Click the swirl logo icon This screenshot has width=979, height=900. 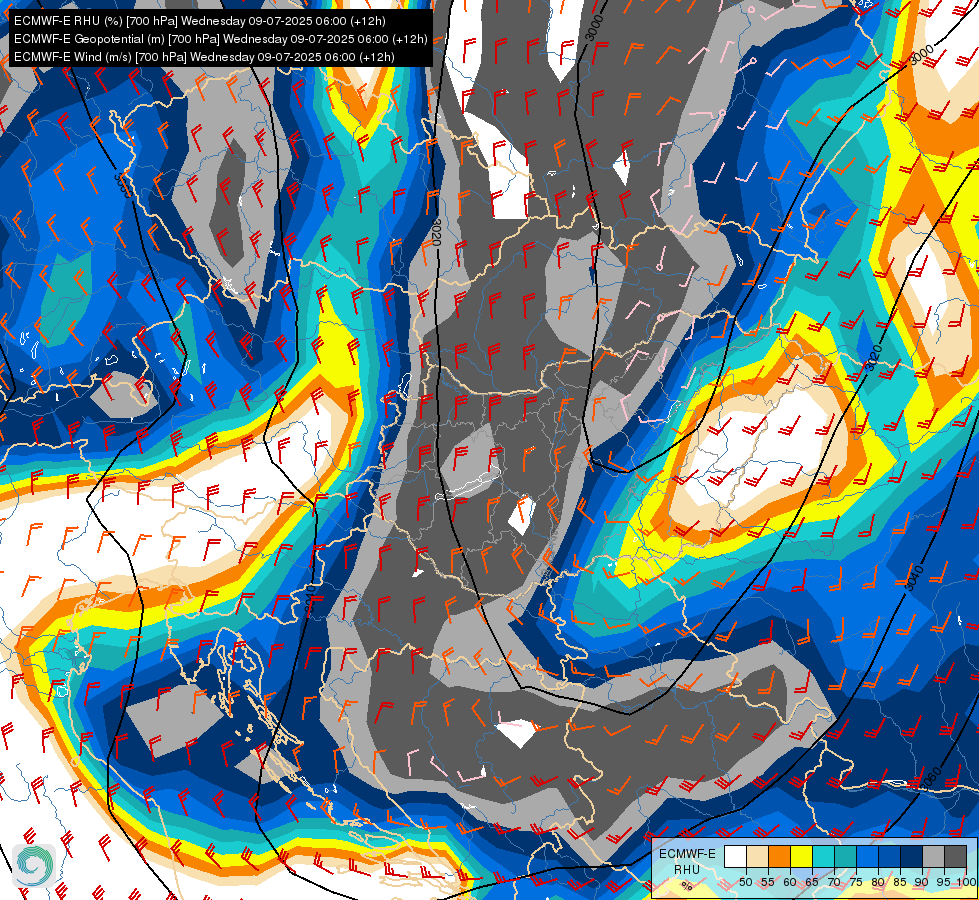34,865
